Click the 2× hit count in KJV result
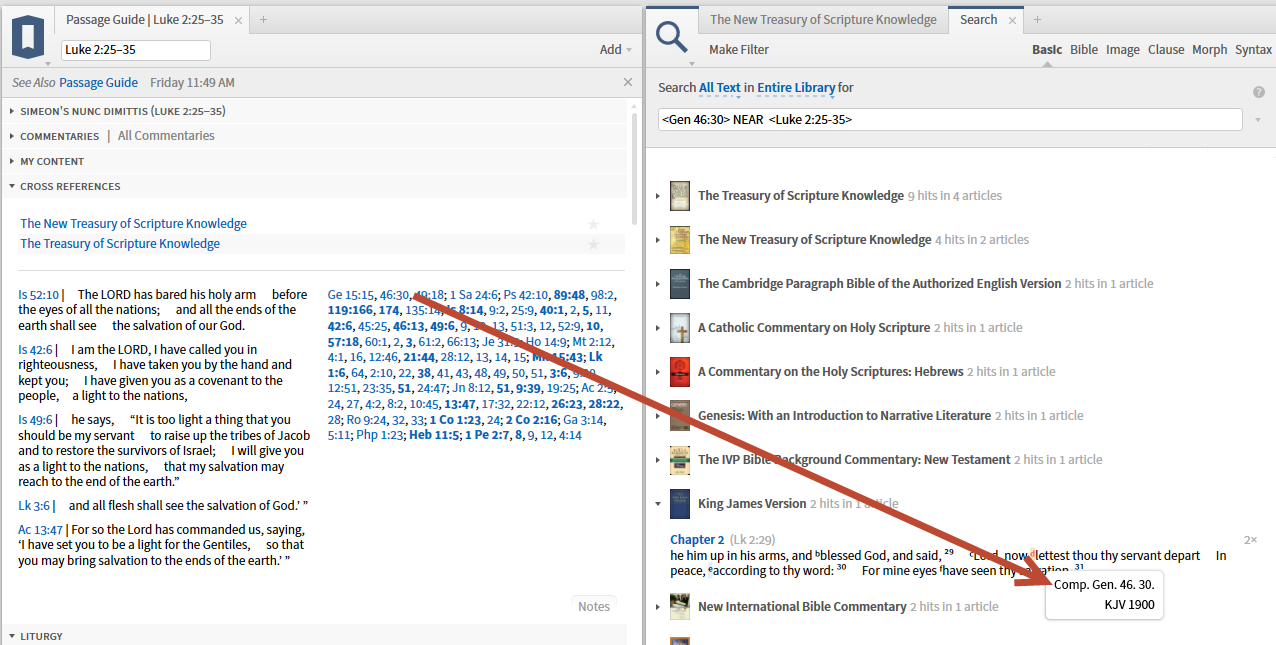 click(x=1250, y=540)
